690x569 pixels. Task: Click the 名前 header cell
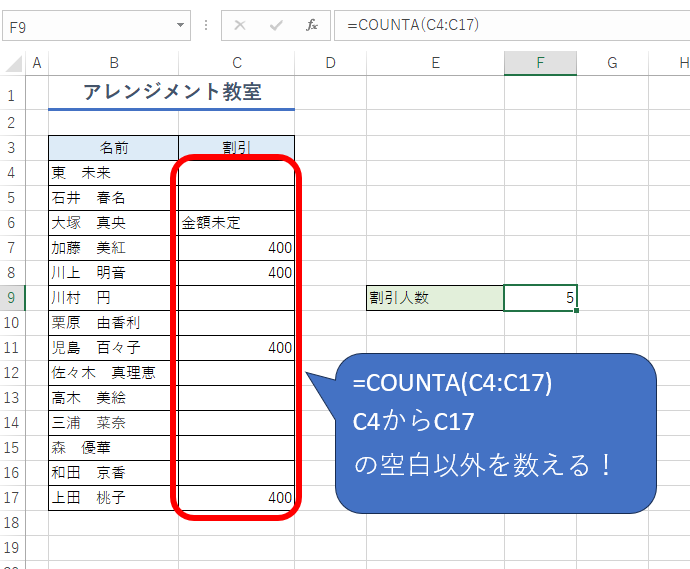(x=114, y=148)
